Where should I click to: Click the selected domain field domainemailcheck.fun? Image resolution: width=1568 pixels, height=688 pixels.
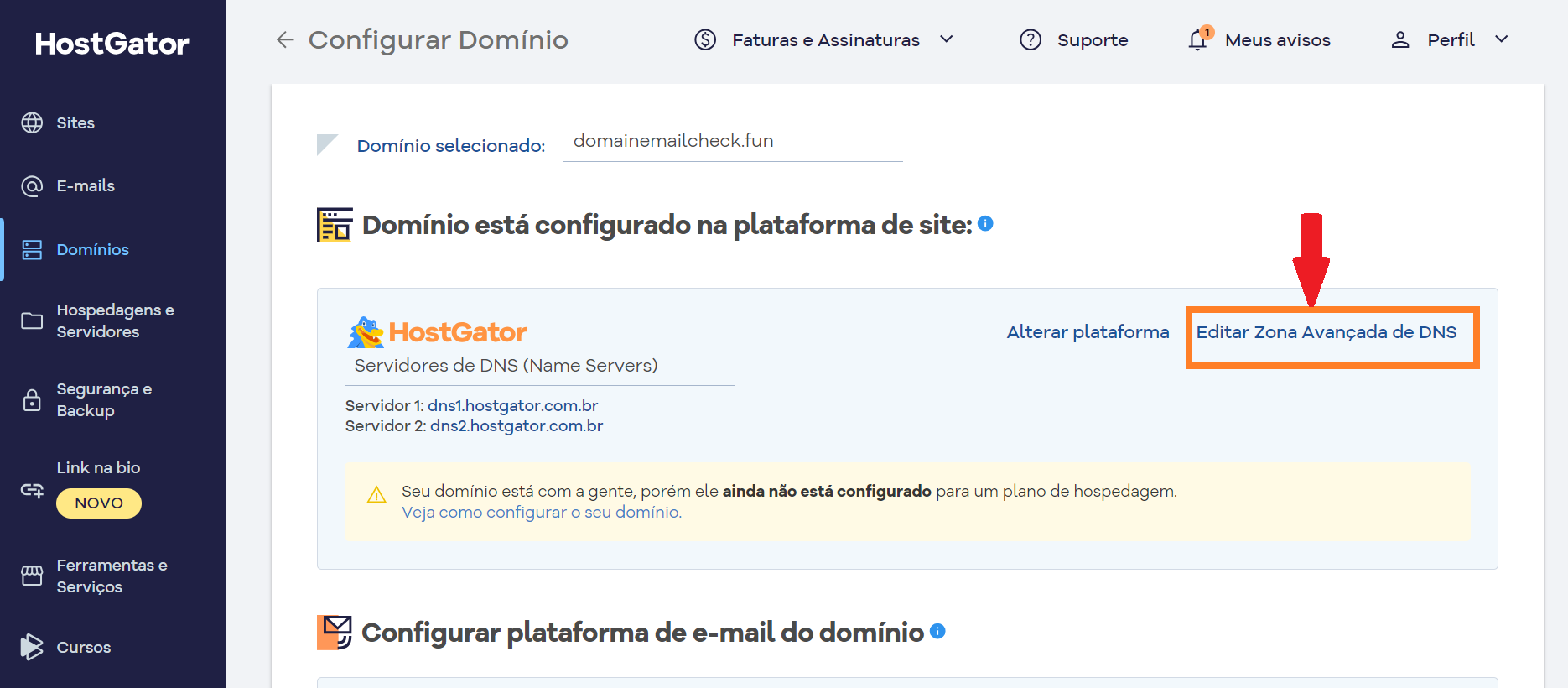(733, 142)
